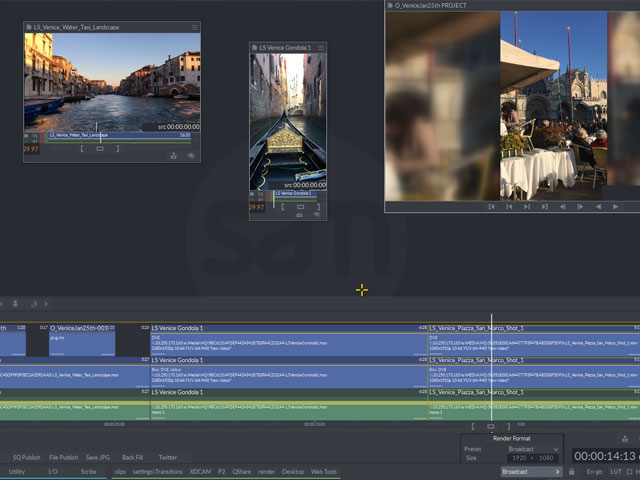Screen dimensions: 640x480
Task: Click eye view icon in Gondola viewer
Action: [316, 215]
